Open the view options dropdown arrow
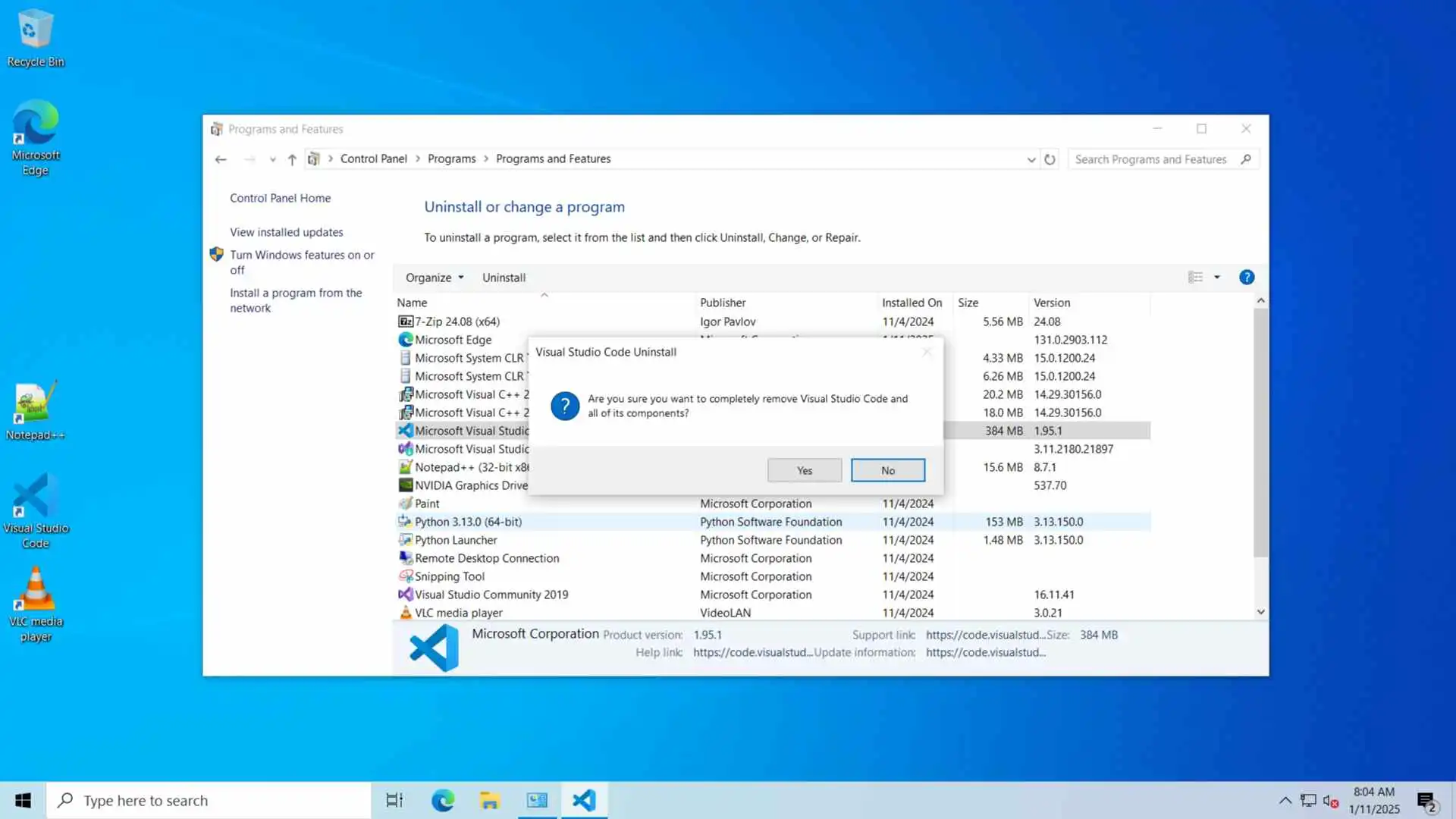1456x819 pixels. coord(1217,278)
